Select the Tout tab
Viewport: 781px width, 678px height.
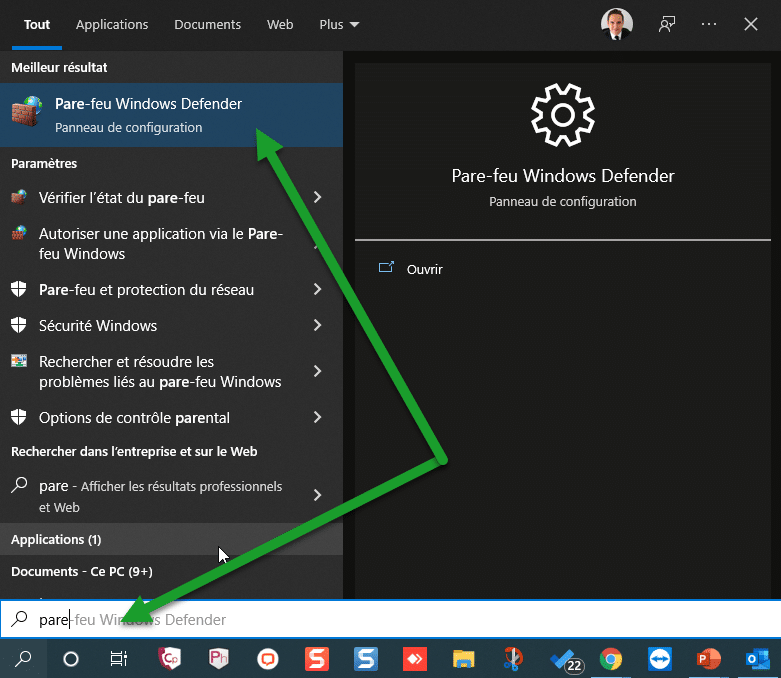click(x=37, y=24)
